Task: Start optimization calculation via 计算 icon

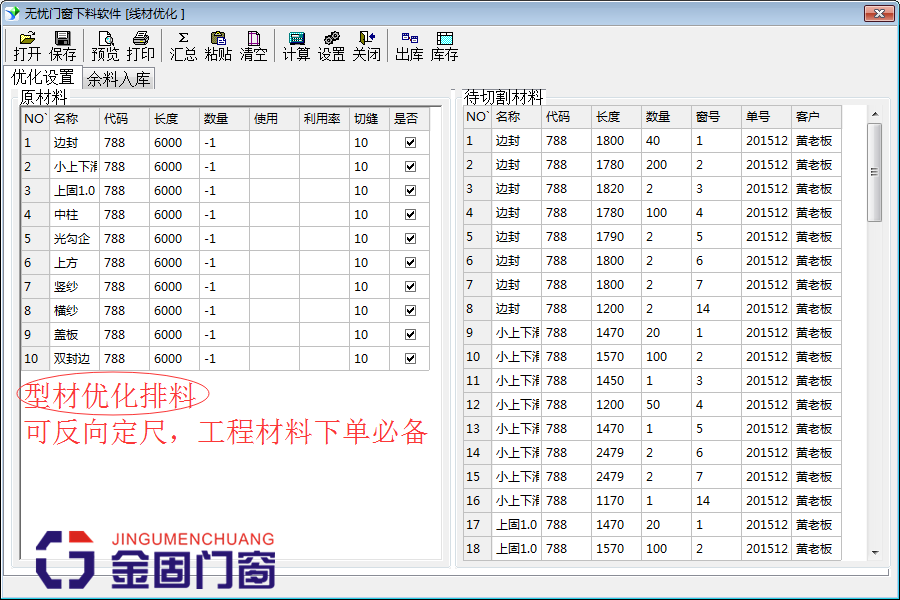Action: pos(296,43)
